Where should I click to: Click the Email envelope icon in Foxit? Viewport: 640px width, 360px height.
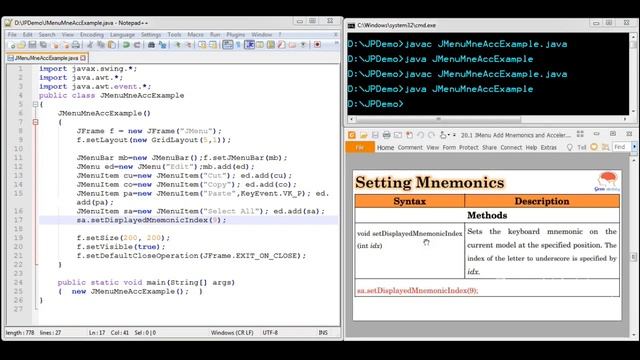coord(398,135)
